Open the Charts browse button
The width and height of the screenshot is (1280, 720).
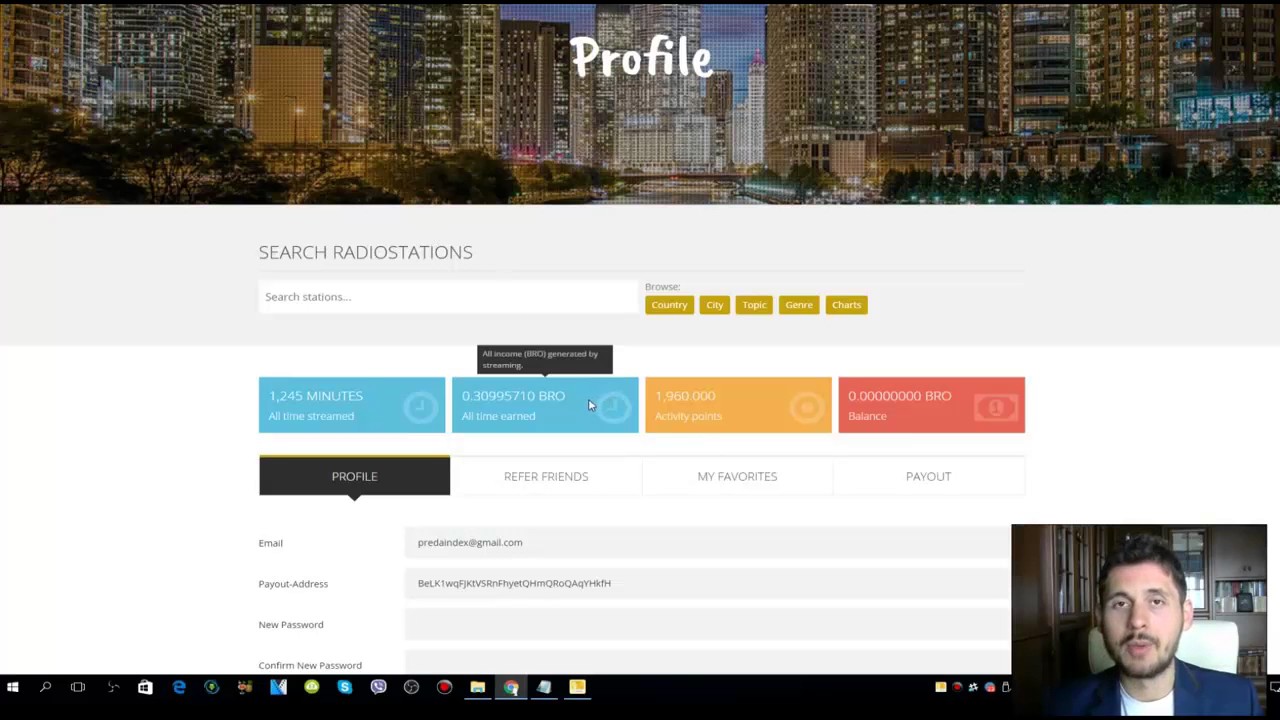click(x=846, y=305)
